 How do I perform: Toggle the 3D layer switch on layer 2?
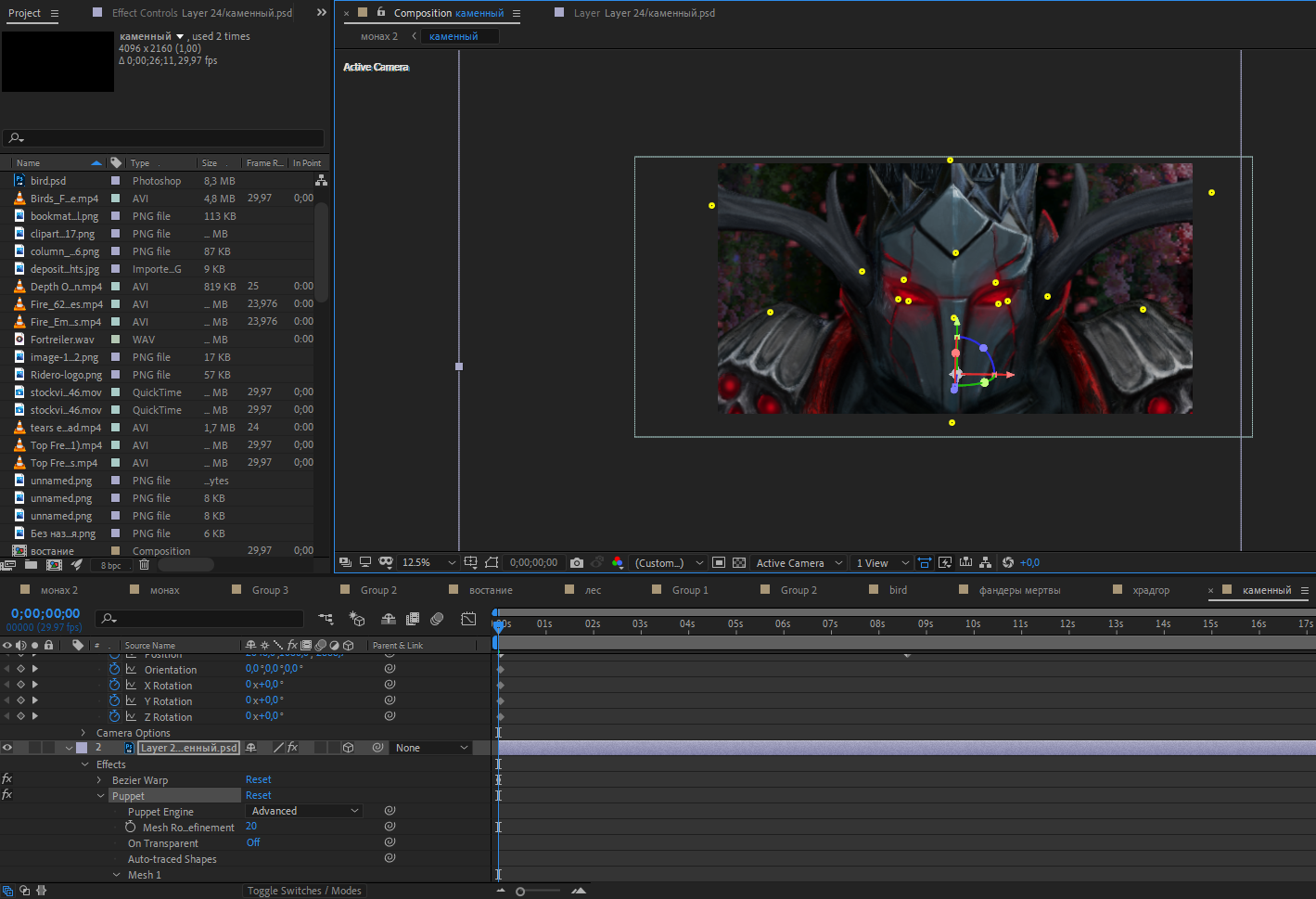tap(348, 748)
